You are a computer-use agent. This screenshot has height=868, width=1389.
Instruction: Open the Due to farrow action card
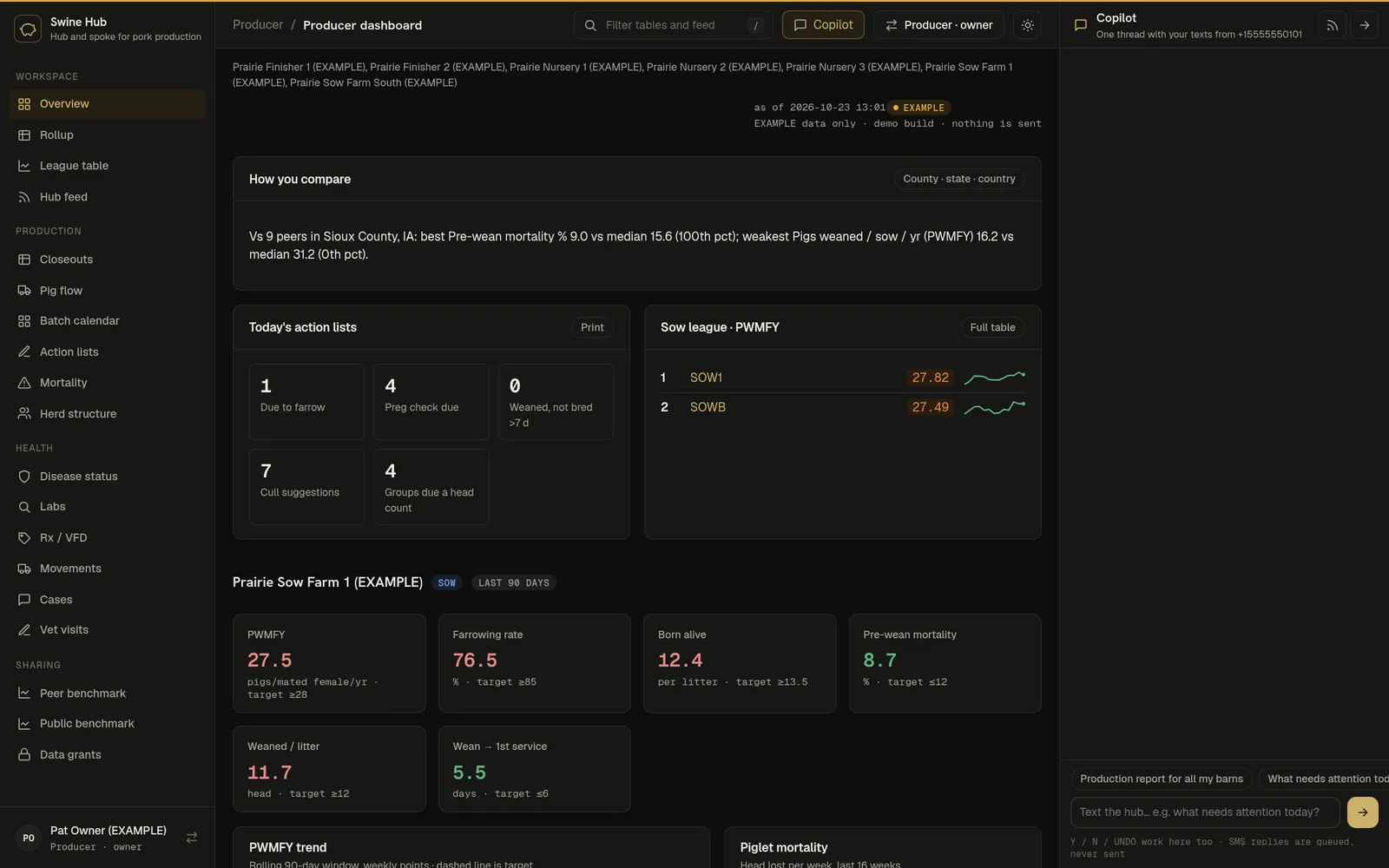306,401
